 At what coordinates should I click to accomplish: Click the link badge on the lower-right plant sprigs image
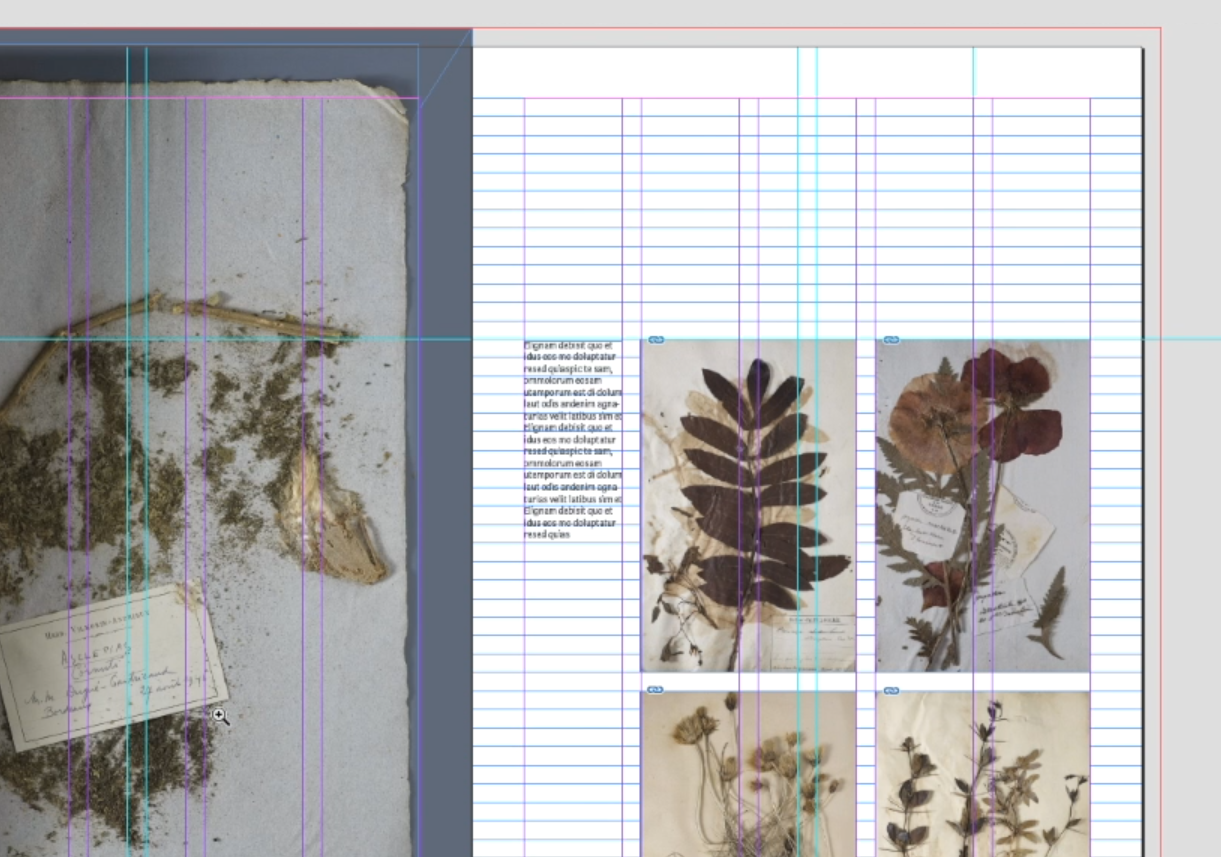891,690
